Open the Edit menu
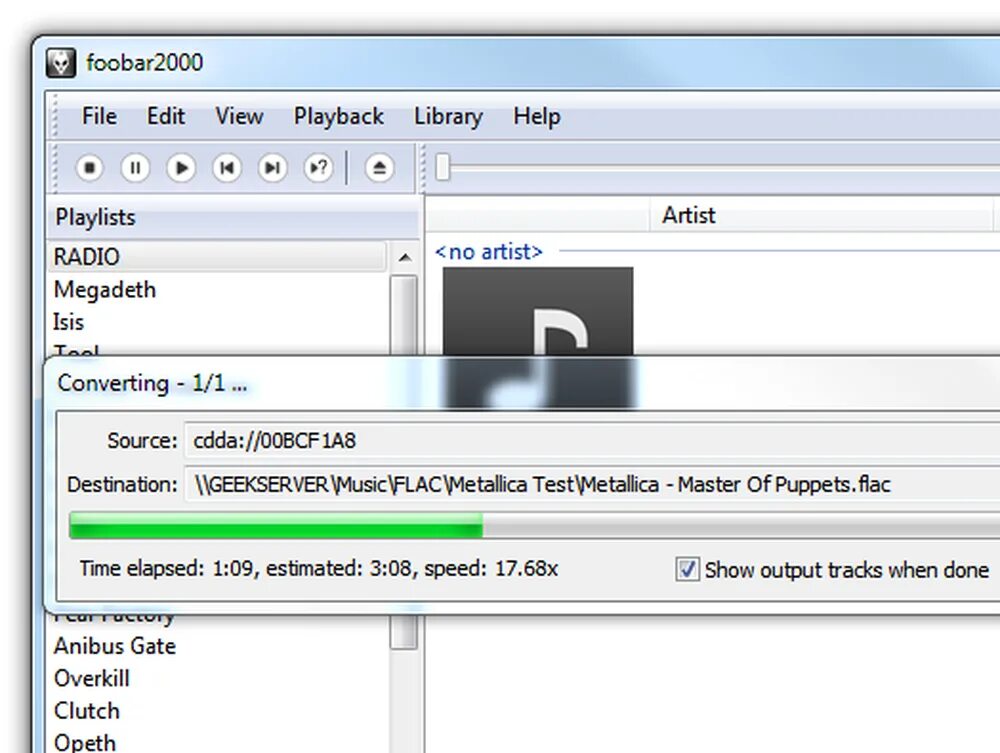The width and height of the screenshot is (1000, 753). tap(166, 117)
